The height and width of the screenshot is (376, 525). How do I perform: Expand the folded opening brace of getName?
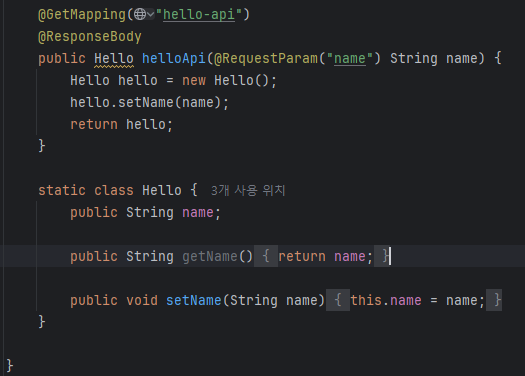point(266,256)
